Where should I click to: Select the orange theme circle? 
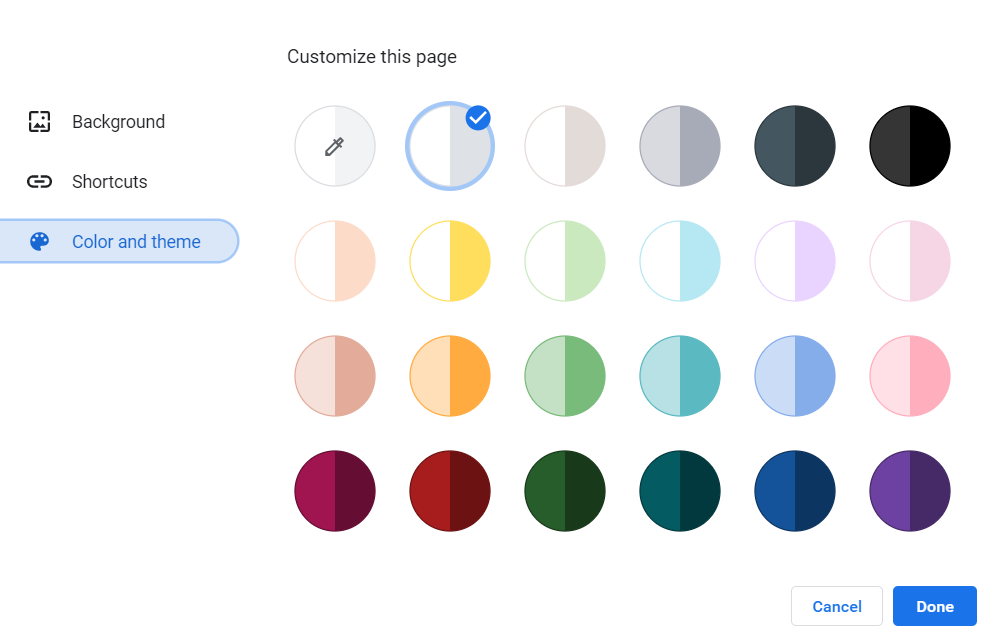[449, 376]
